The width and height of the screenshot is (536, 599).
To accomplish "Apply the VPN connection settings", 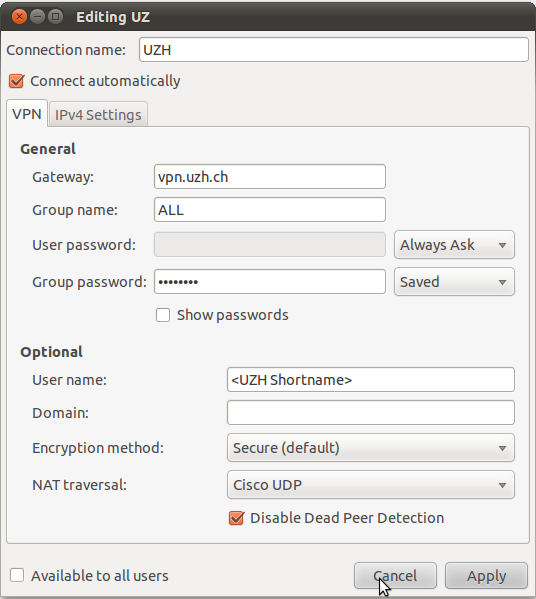I will click(486, 576).
